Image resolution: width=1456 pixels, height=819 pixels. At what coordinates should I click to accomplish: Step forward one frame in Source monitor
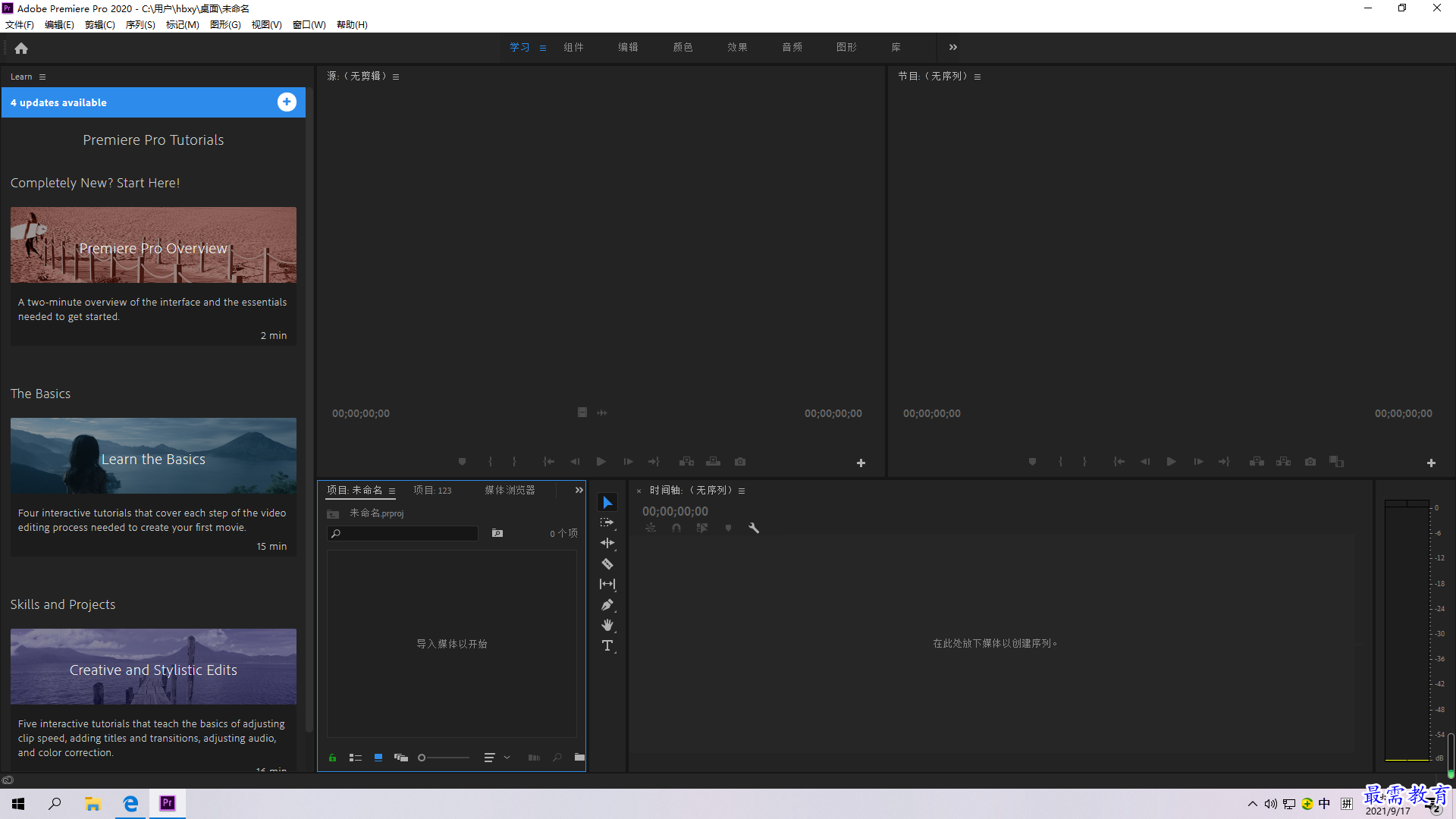pos(629,461)
